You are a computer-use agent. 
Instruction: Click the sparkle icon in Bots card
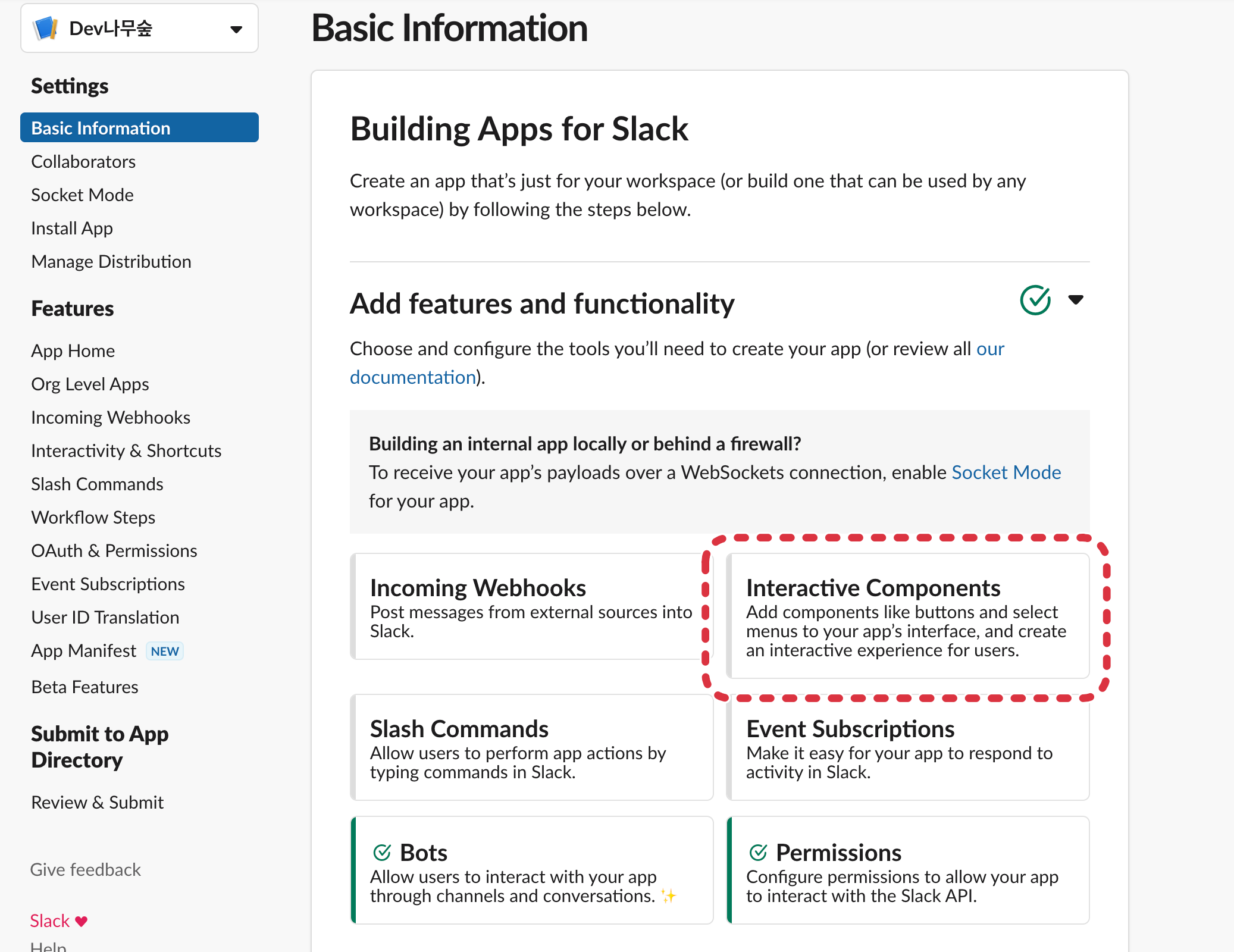669,896
